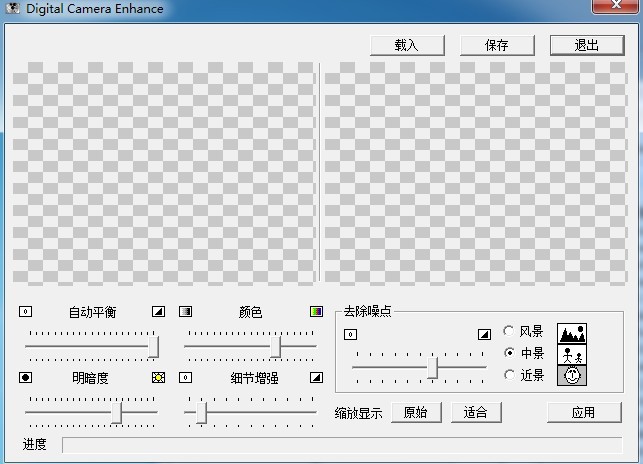The width and height of the screenshot is (643, 464).
Task: Click the 退出 exit button
Action: [586, 45]
